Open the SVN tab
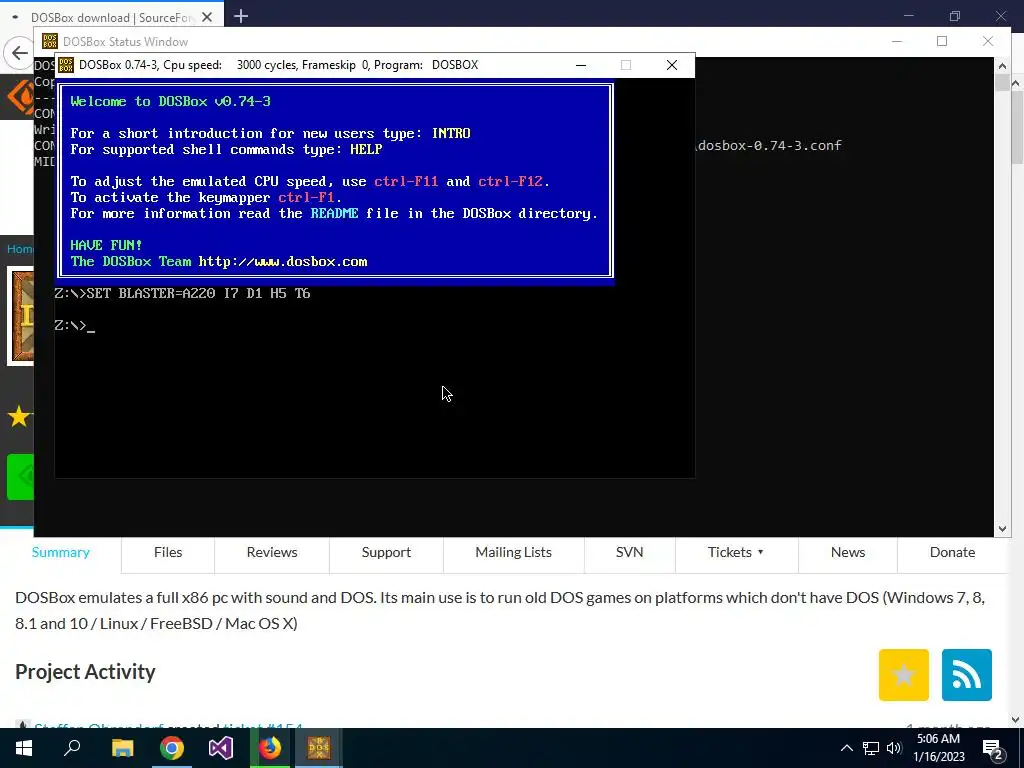The image size is (1024, 768). tap(630, 552)
